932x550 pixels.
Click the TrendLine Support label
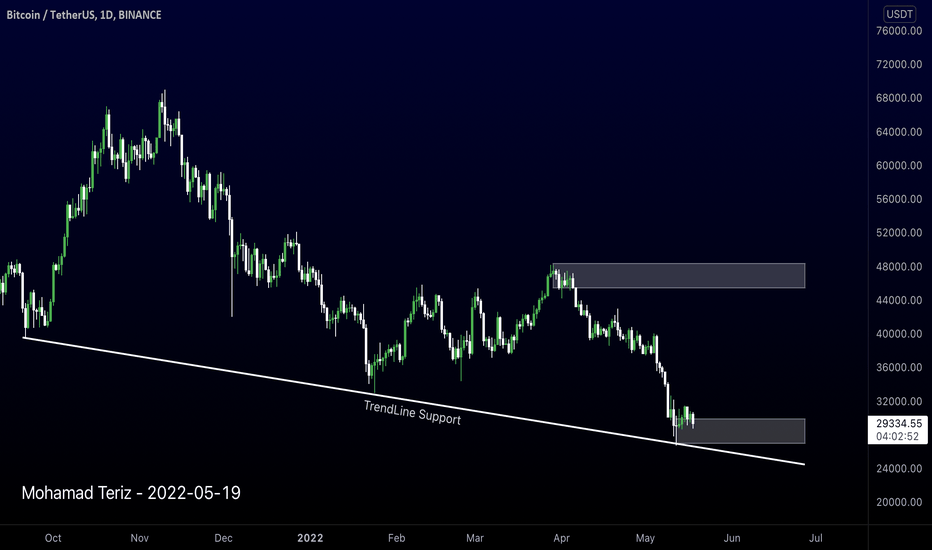[412, 413]
